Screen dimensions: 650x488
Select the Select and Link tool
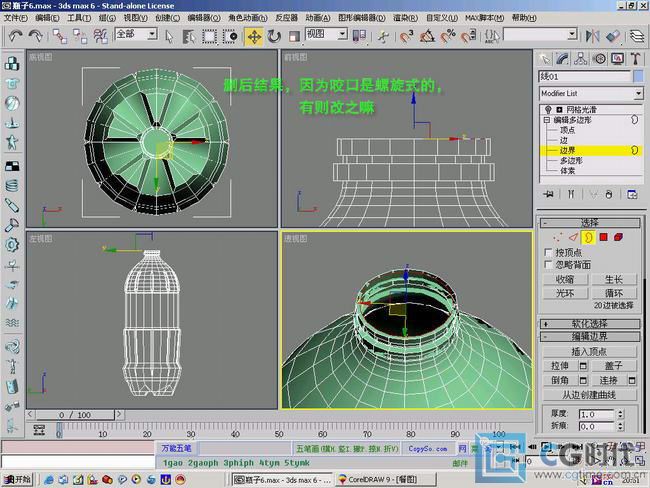[x=60, y=36]
